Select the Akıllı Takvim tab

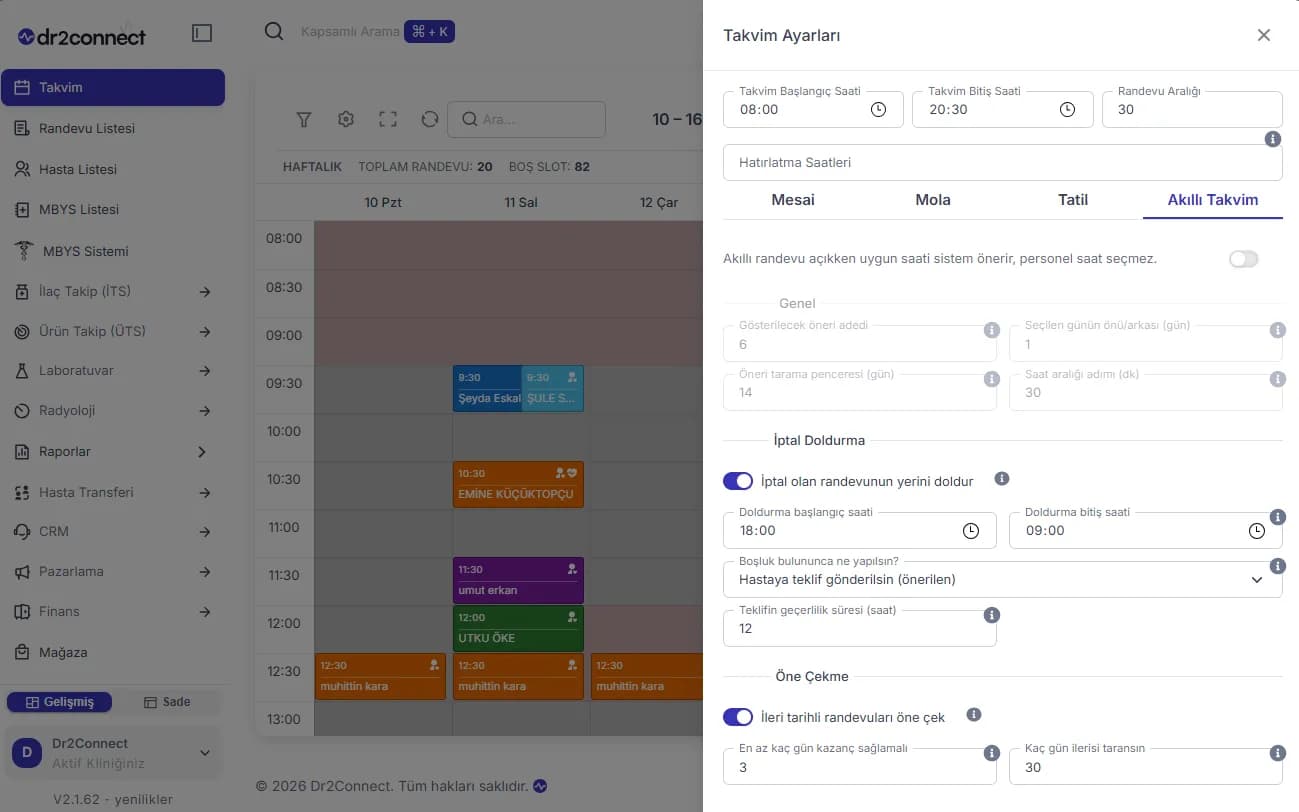[1213, 200]
